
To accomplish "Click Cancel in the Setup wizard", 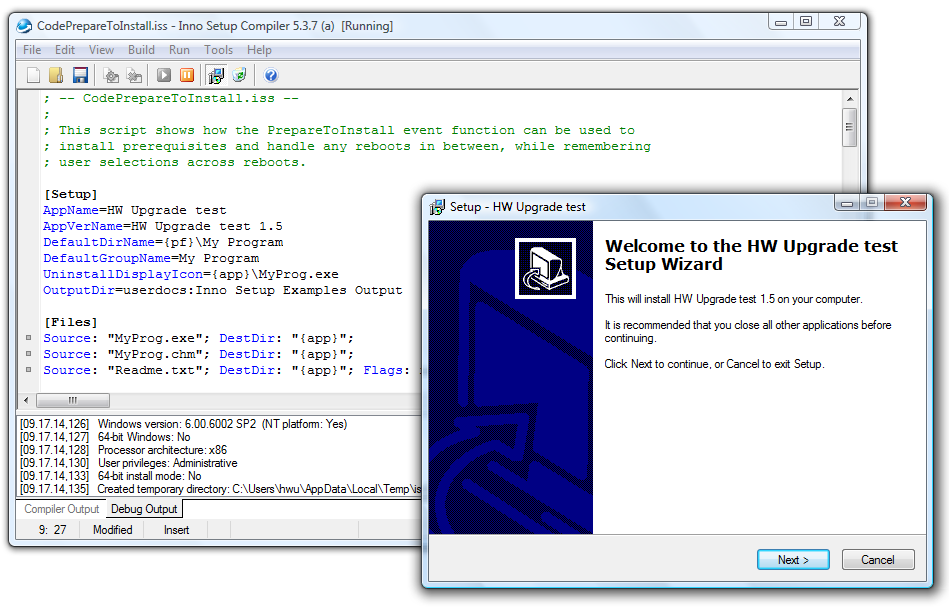I will coord(878,560).
